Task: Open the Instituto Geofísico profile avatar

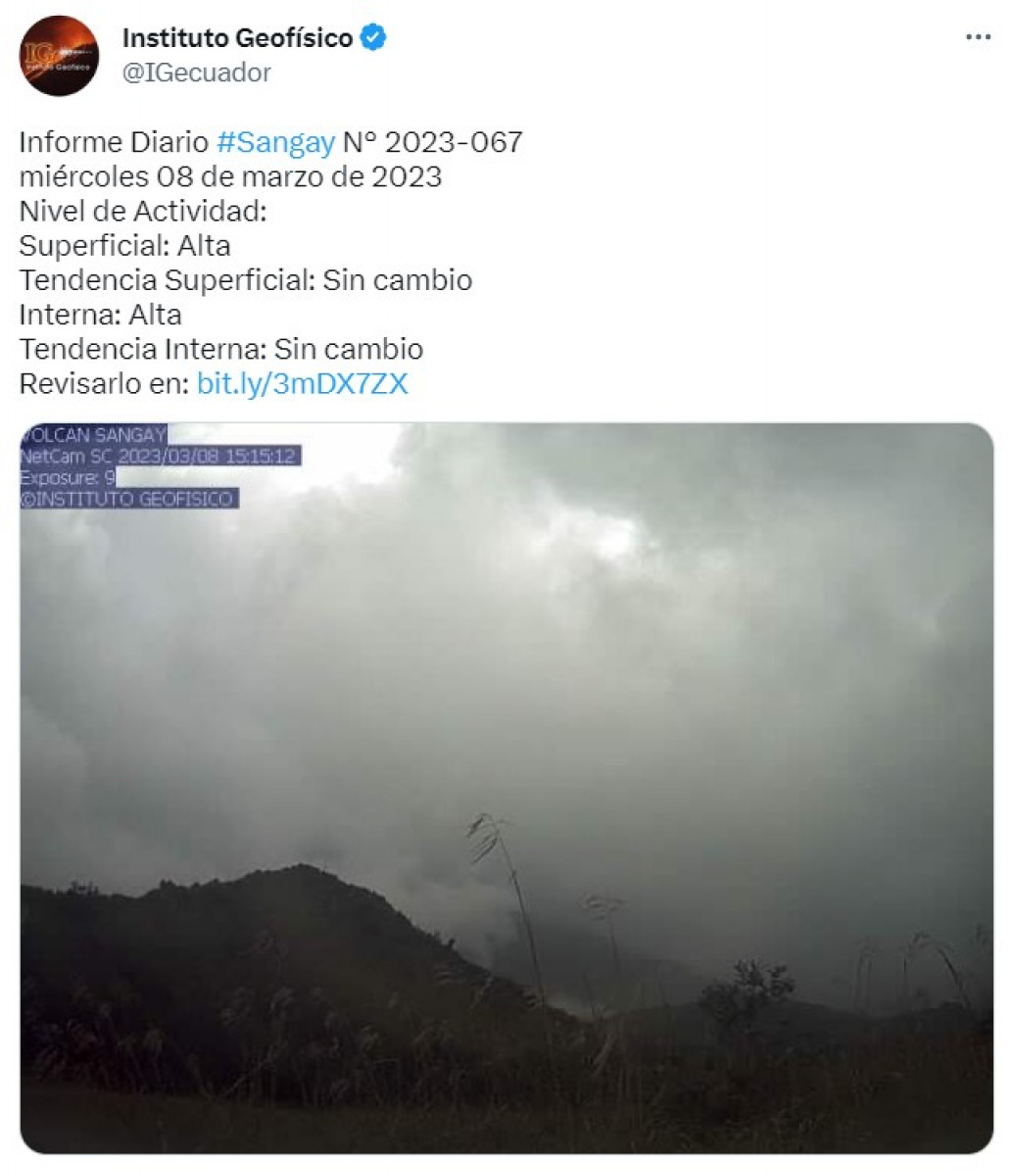Action: (60, 55)
